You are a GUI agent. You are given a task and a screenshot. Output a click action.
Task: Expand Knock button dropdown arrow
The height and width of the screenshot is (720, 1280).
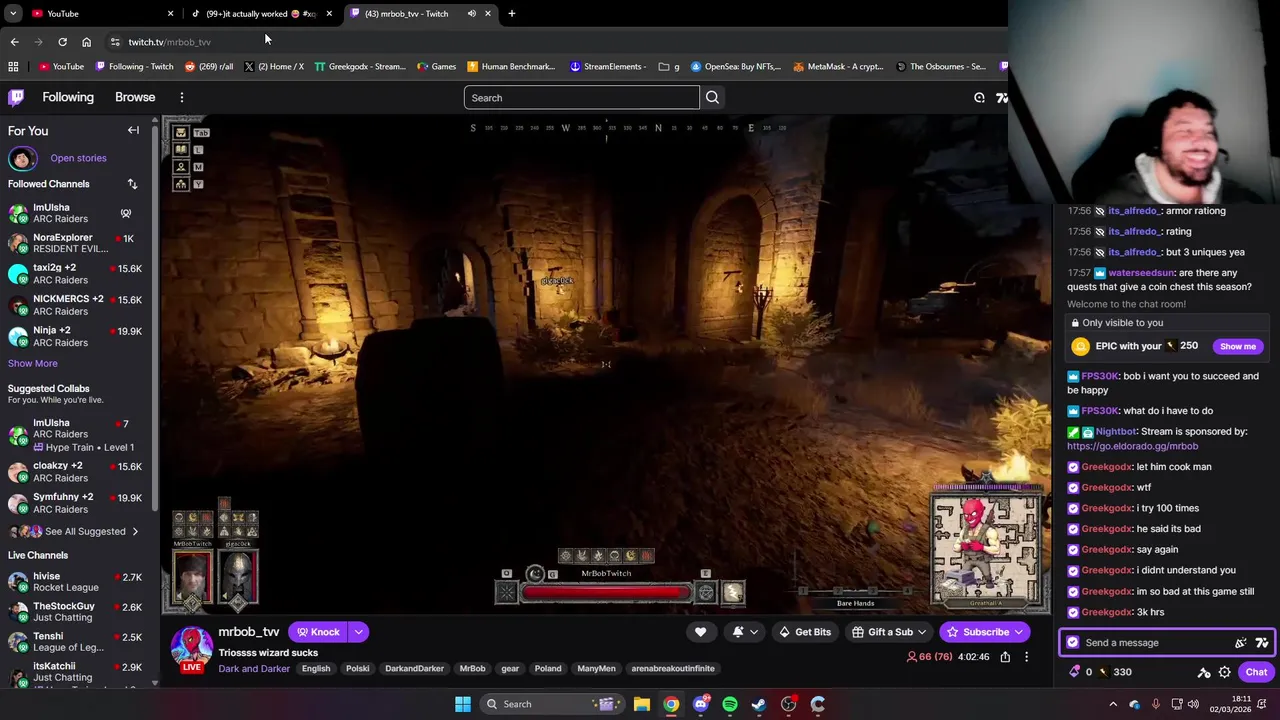click(358, 632)
